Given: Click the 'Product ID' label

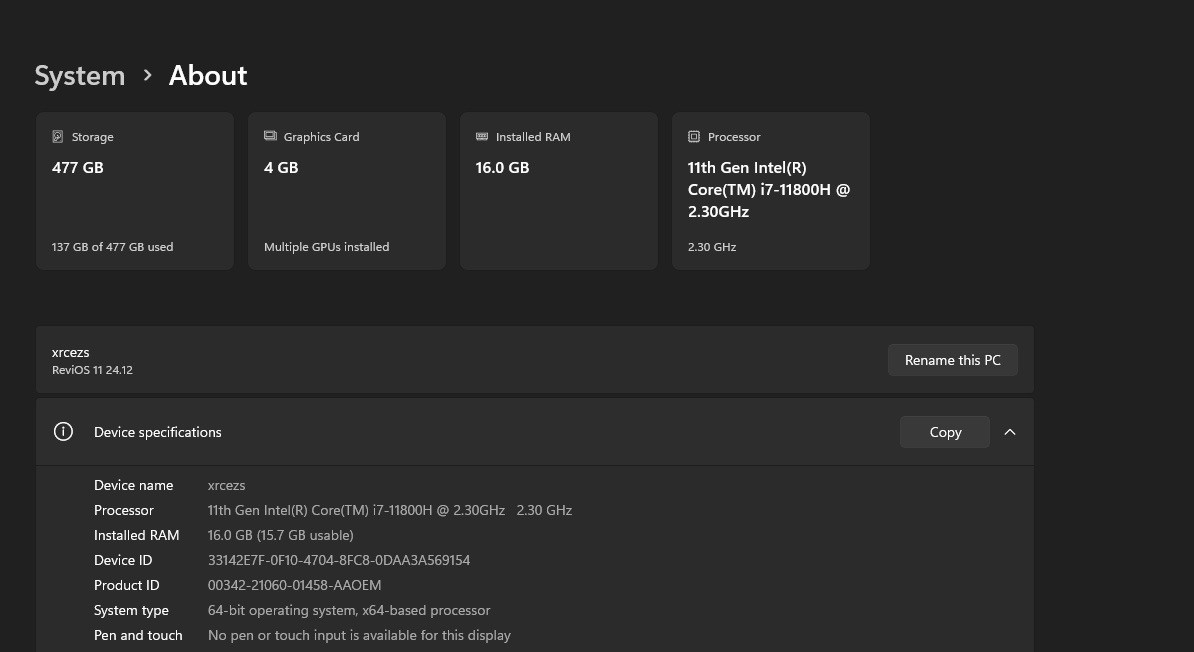Looking at the screenshot, I should pyautogui.click(x=126, y=585).
